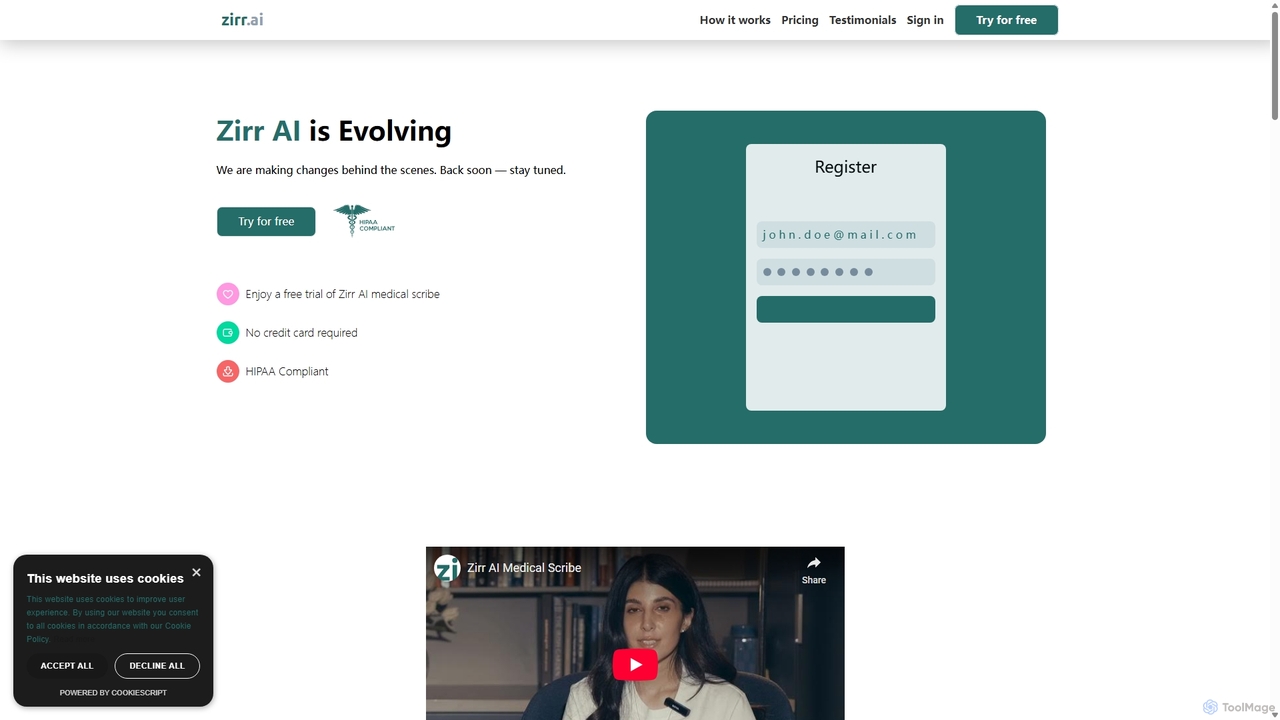Click Sign in link
1280x720 pixels.
925,20
